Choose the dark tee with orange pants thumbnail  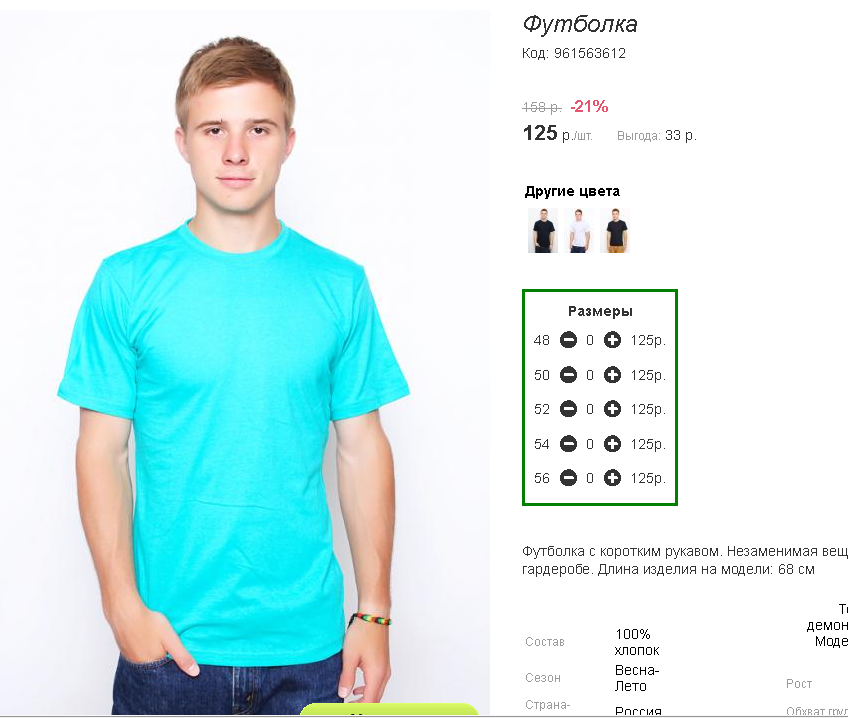[x=615, y=230]
